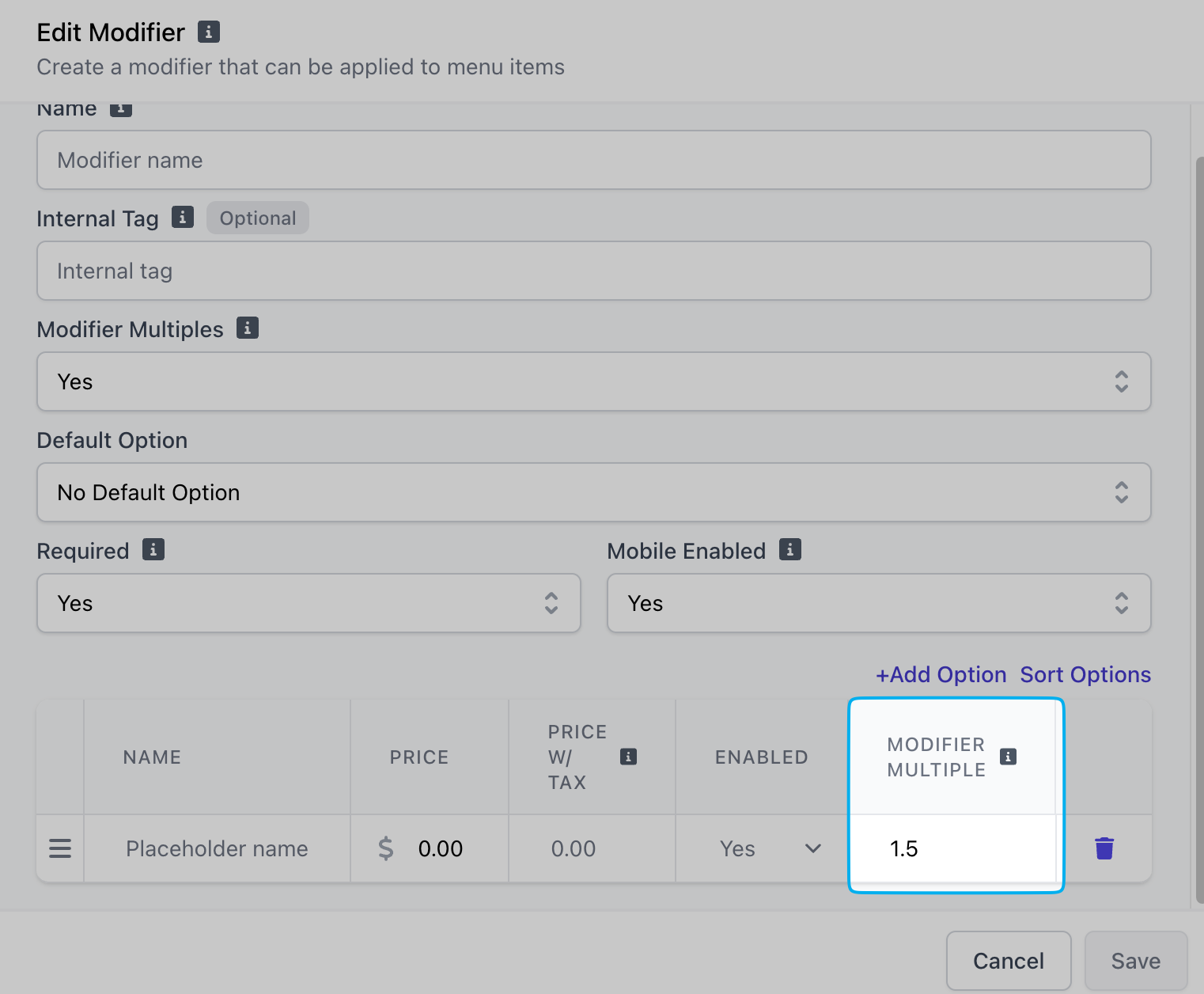
Task: Click the +Add Option link
Action: [941, 674]
